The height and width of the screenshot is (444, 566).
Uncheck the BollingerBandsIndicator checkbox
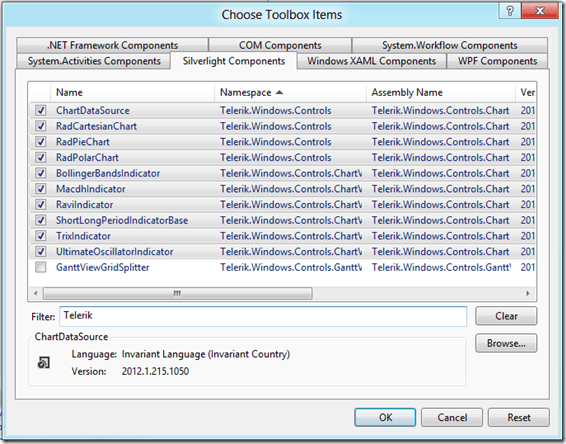pos(40,173)
